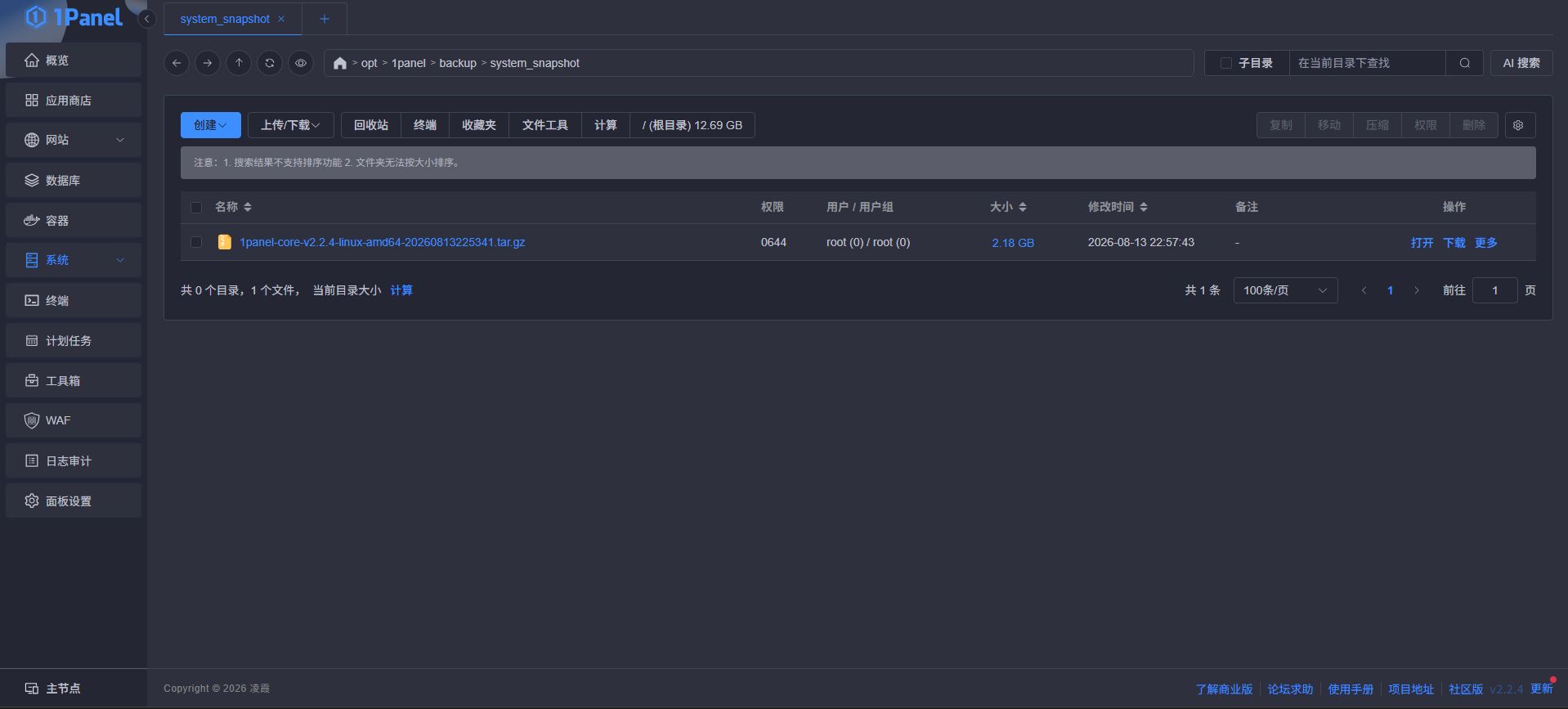
Task: Check the select-all files checkbox
Action: (x=196, y=207)
